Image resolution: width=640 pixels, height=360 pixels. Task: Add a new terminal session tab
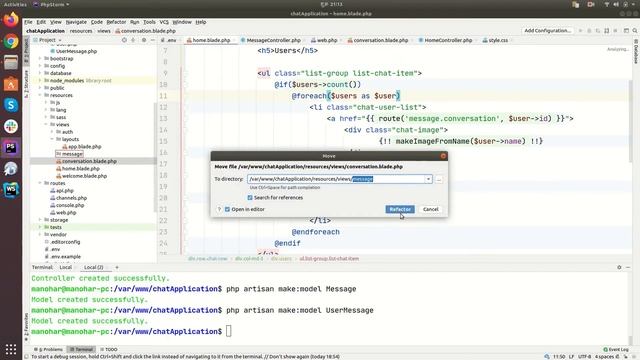(x=117, y=267)
